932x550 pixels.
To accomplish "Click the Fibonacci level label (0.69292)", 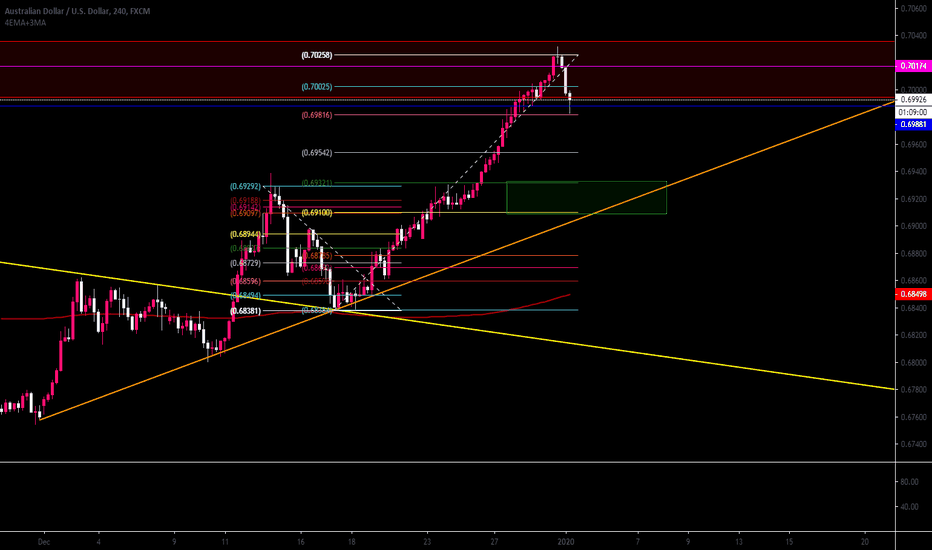I will pos(245,187).
